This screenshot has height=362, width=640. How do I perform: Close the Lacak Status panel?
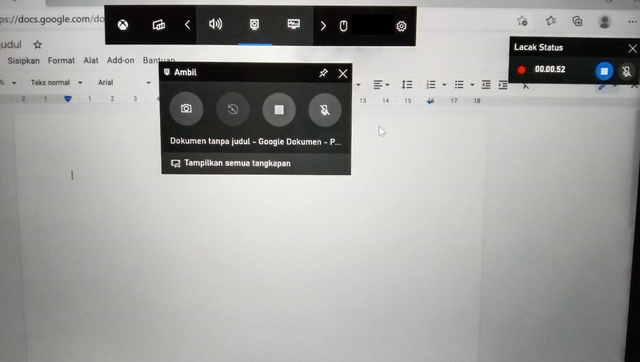coord(633,49)
